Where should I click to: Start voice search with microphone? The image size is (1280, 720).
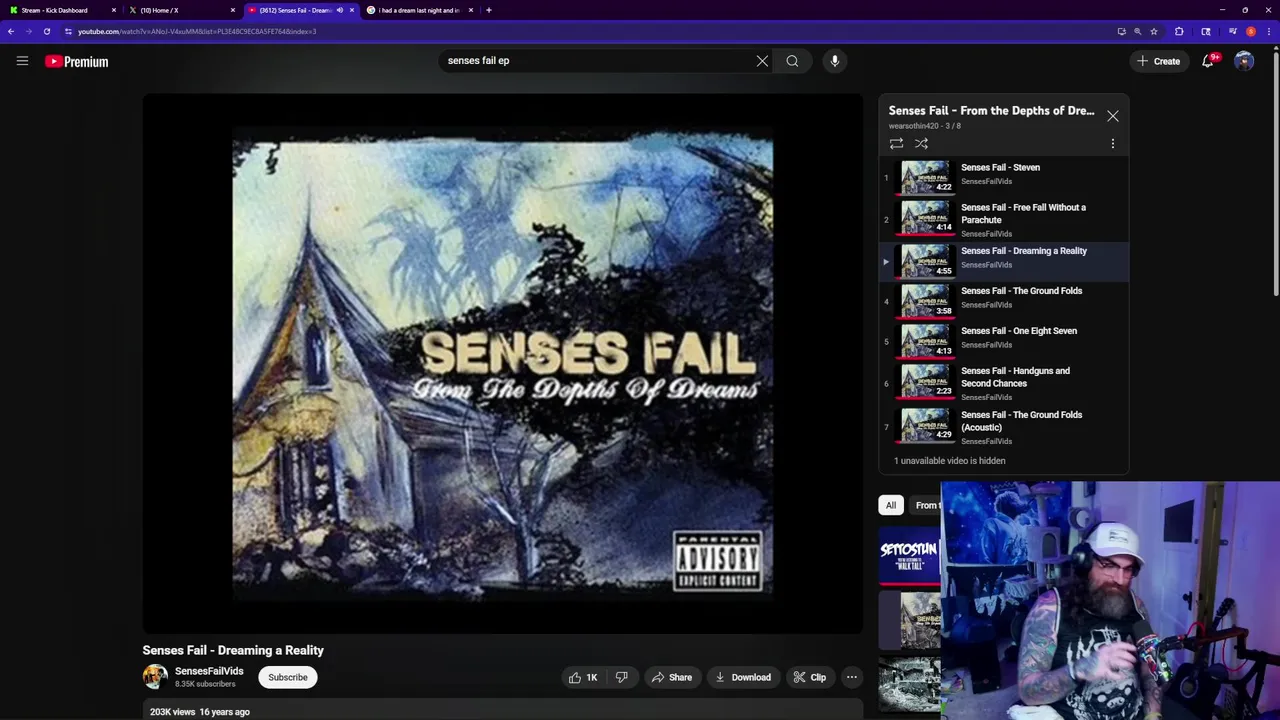tap(835, 61)
